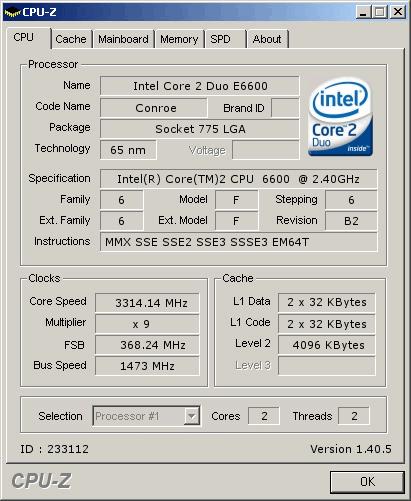Click the Specification text field
This screenshot has height=501, width=411.
(239, 179)
